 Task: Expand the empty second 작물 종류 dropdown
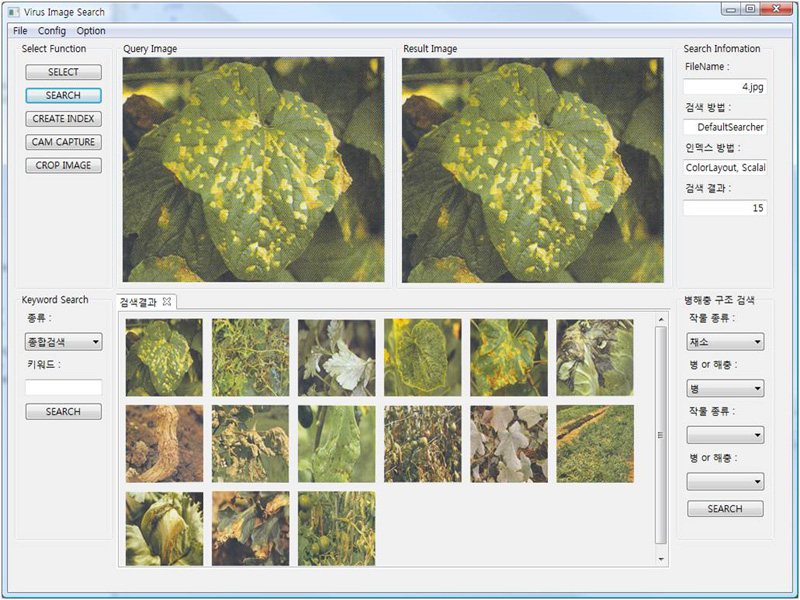pos(725,434)
